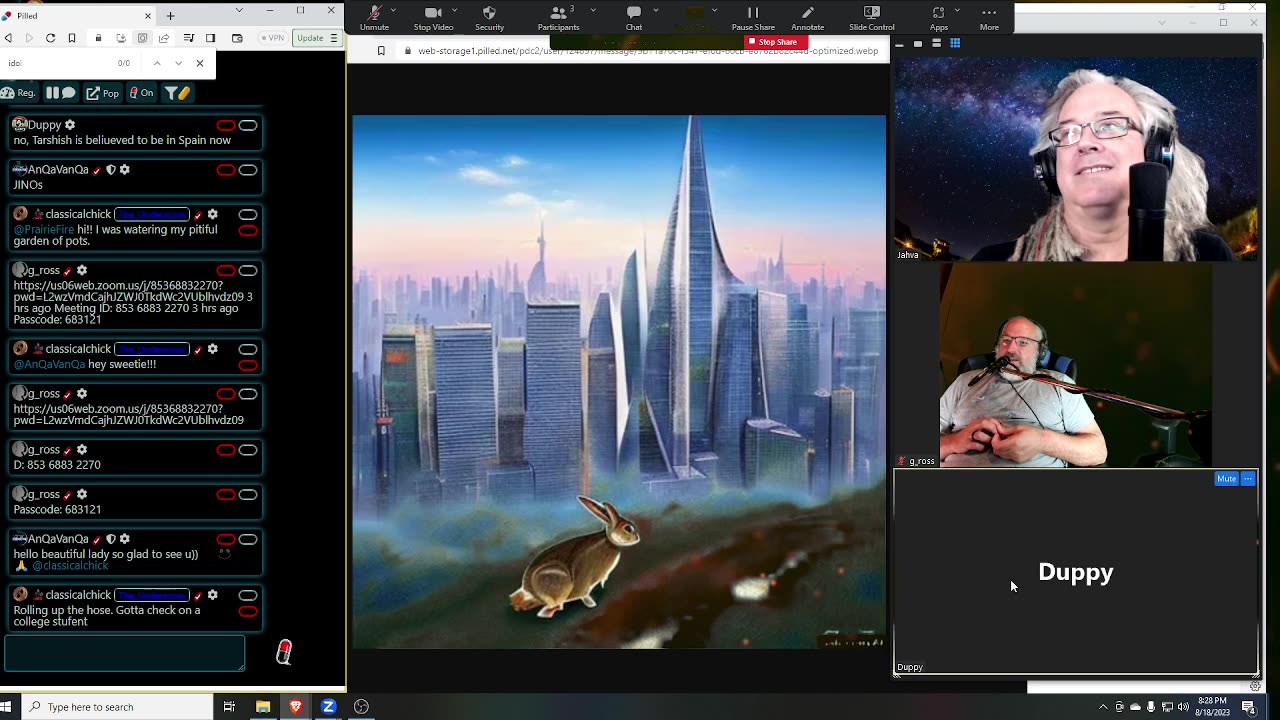Open Zoom Apps
The height and width of the screenshot is (720, 1280).
click(x=938, y=17)
